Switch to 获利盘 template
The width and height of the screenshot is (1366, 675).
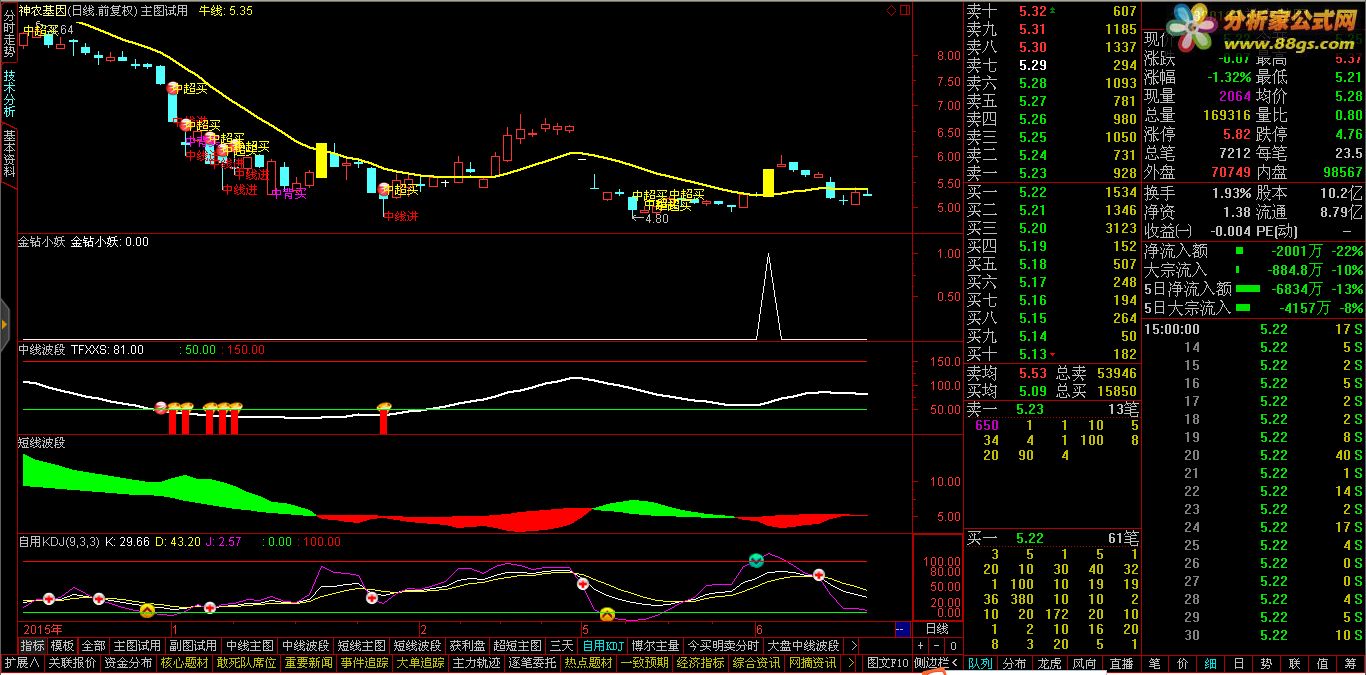(x=467, y=646)
